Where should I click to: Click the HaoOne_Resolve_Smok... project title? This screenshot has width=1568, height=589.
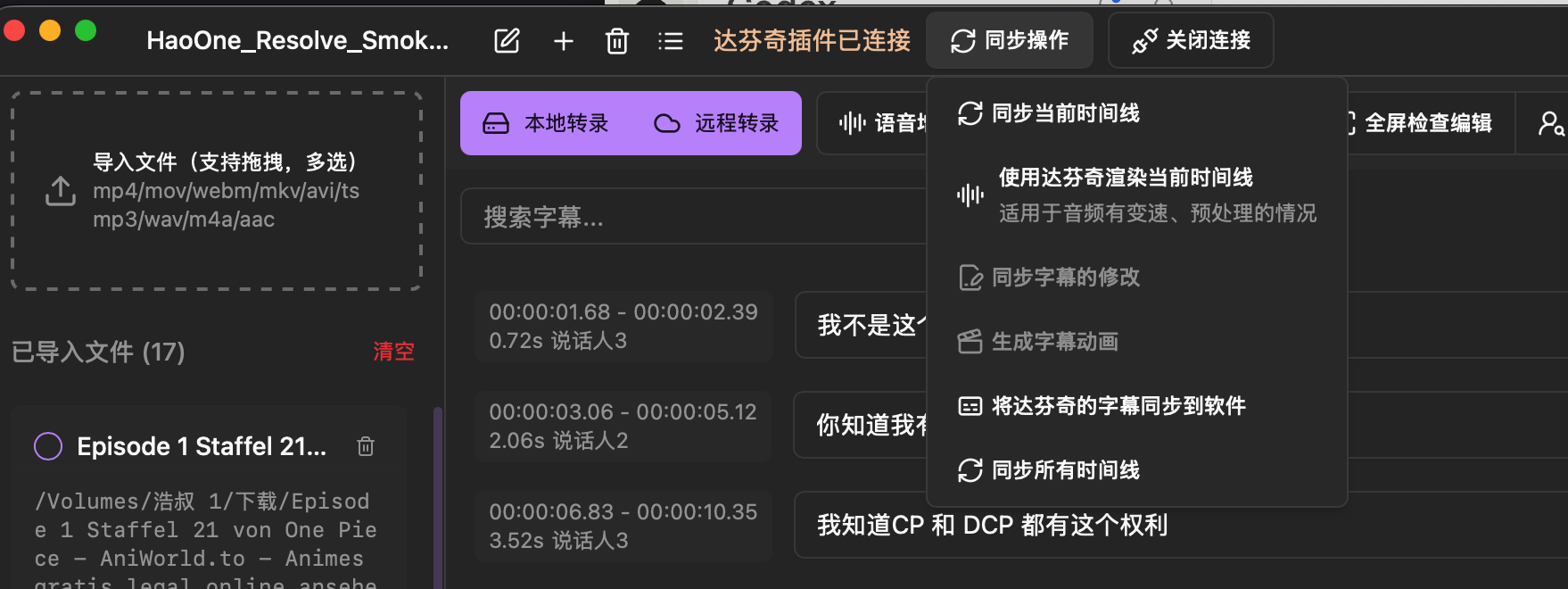[298, 41]
